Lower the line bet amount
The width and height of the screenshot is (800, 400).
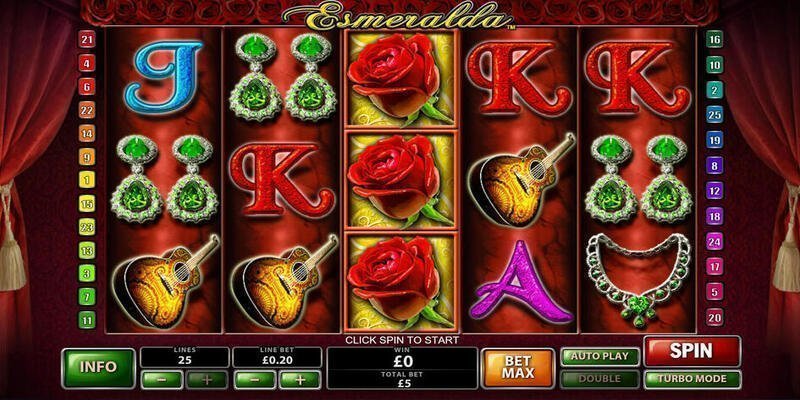pyautogui.click(x=255, y=380)
